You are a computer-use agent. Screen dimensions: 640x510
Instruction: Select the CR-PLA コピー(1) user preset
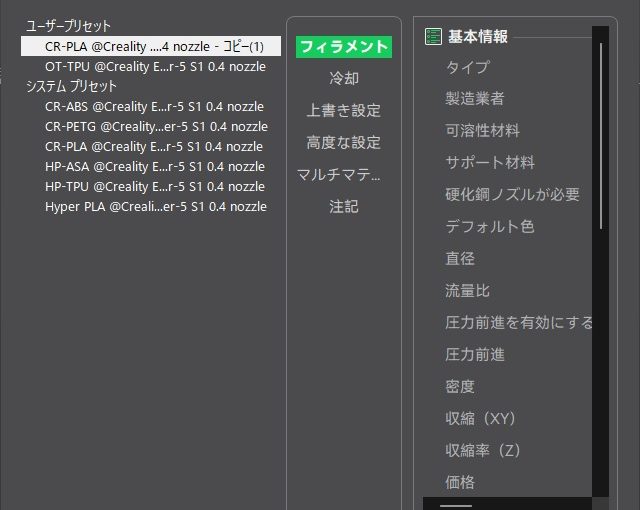click(154, 46)
